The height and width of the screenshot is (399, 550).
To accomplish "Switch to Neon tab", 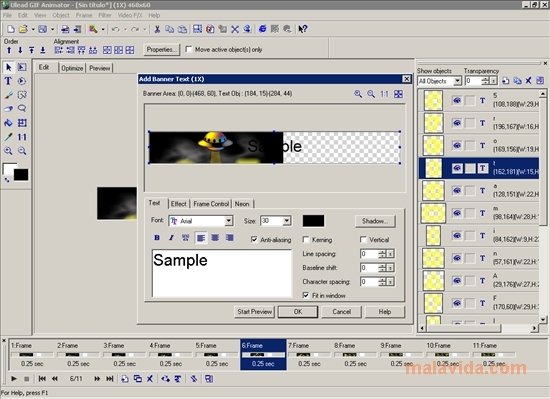I will tap(242, 204).
